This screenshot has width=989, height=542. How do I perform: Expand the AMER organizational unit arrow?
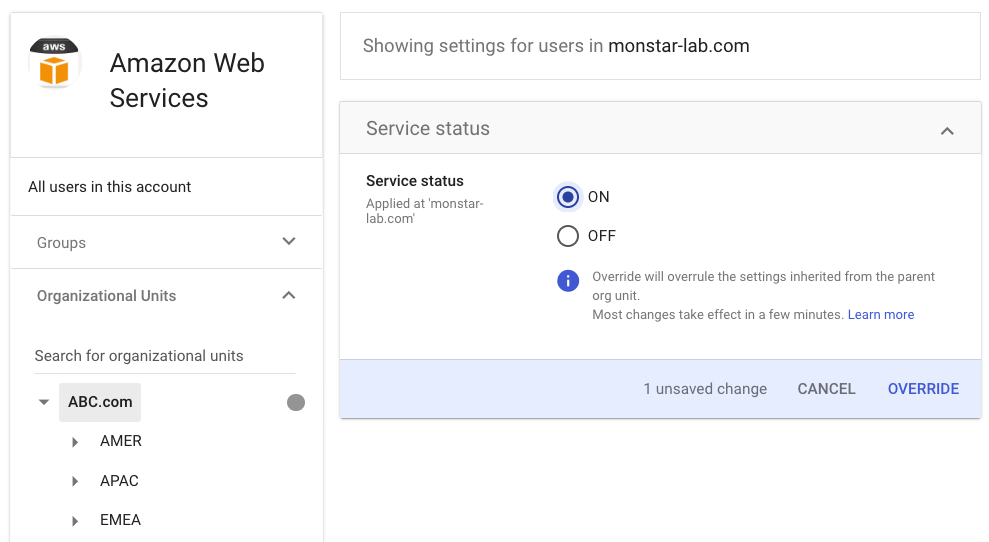75,442
